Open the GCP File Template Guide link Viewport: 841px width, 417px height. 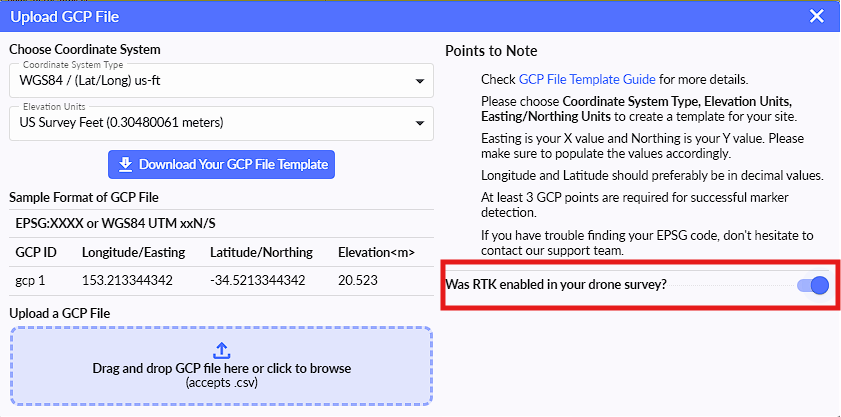(587, 79)
